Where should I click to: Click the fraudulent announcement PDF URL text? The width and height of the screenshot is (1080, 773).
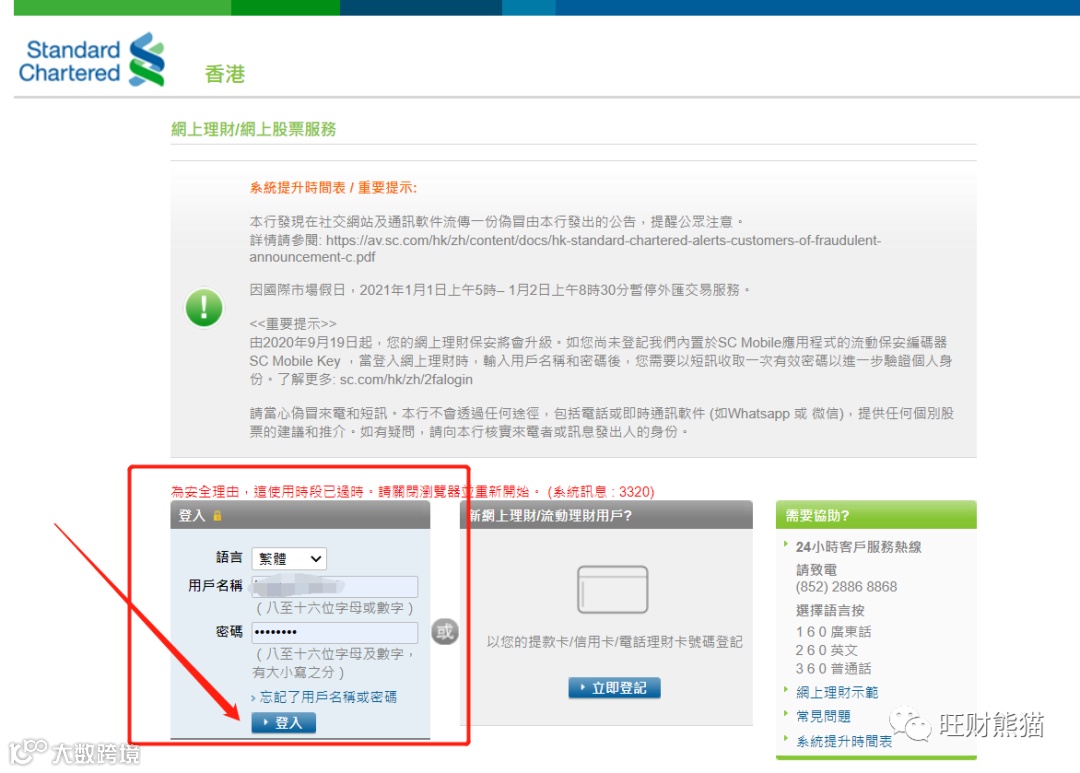point(565,249)
